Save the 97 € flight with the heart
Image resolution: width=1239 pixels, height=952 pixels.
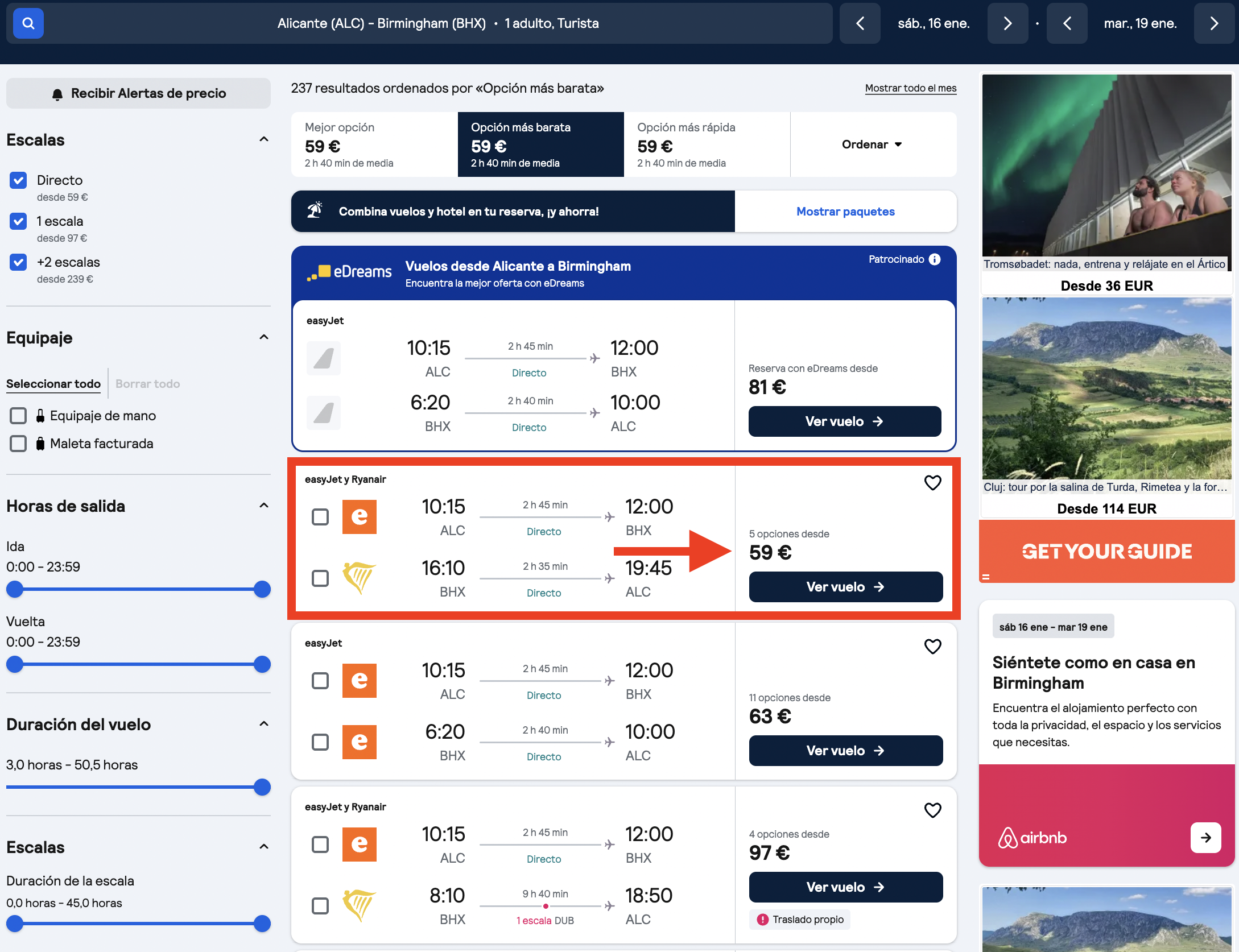pyautogui.click(x=933, y=810)
